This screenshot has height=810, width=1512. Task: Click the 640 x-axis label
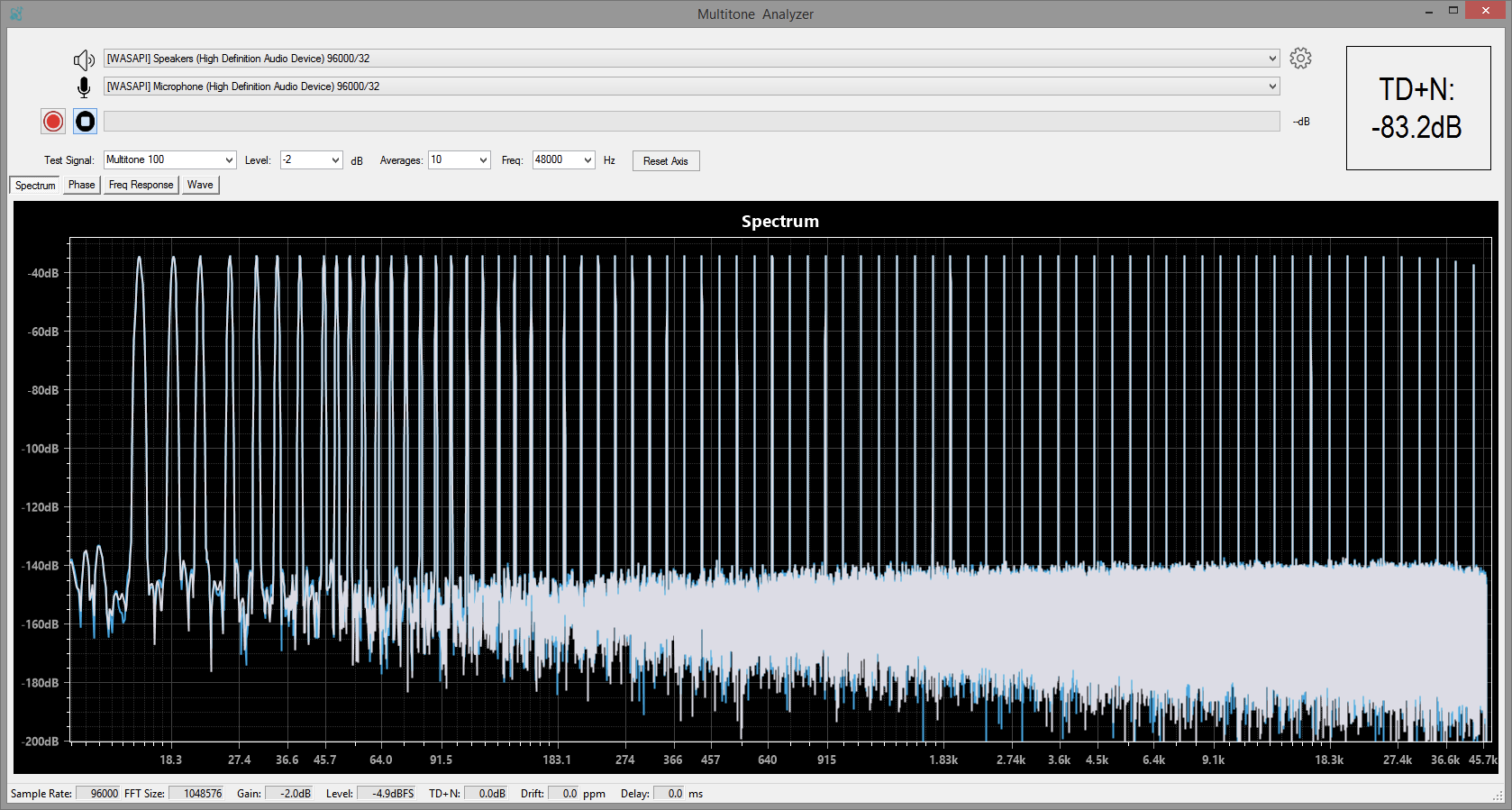click(768, 760)
